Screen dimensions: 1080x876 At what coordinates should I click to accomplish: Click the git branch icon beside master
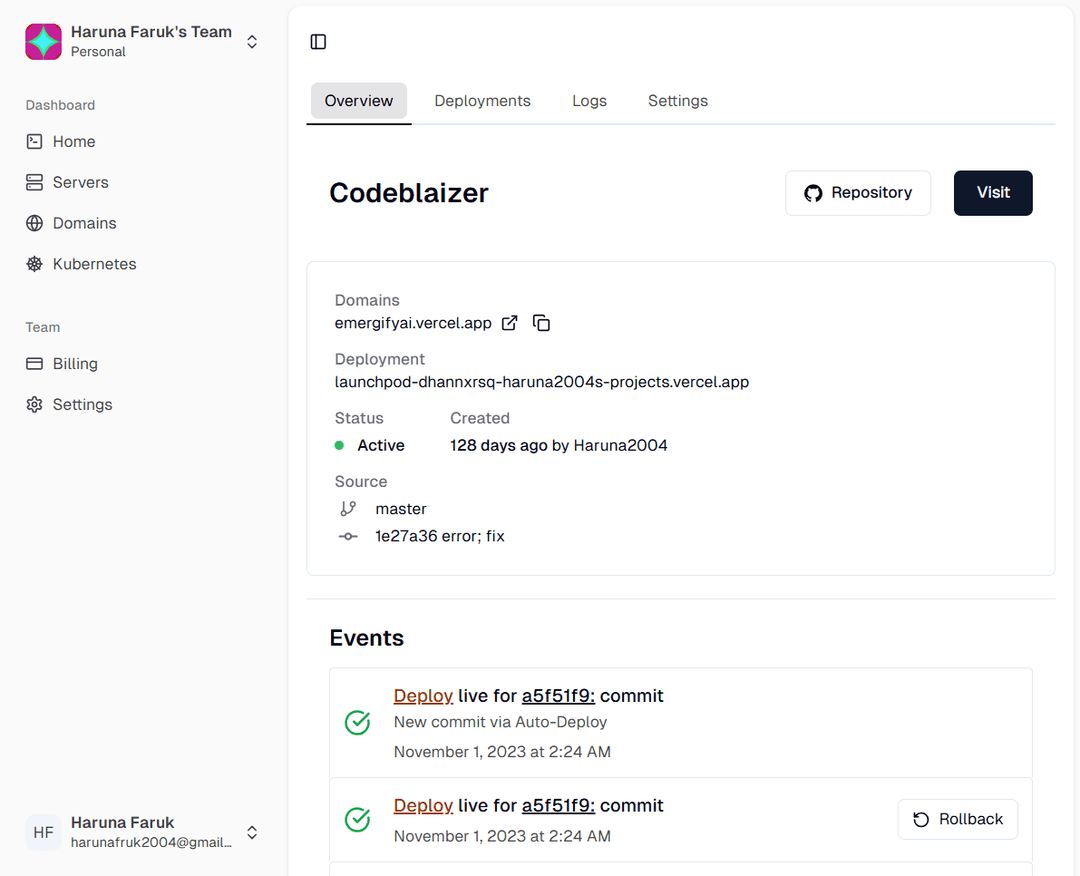pyautogui.click(x=348, y=509)
